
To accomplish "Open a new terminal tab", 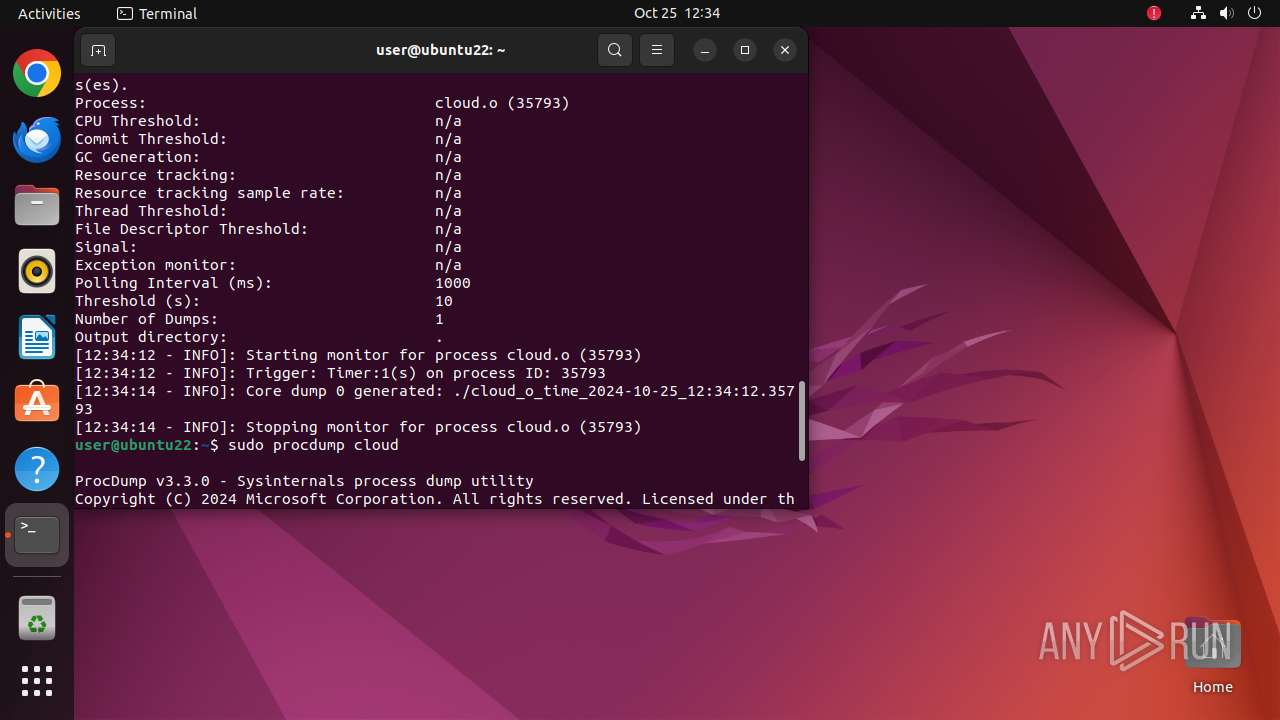I will point(98,50).
